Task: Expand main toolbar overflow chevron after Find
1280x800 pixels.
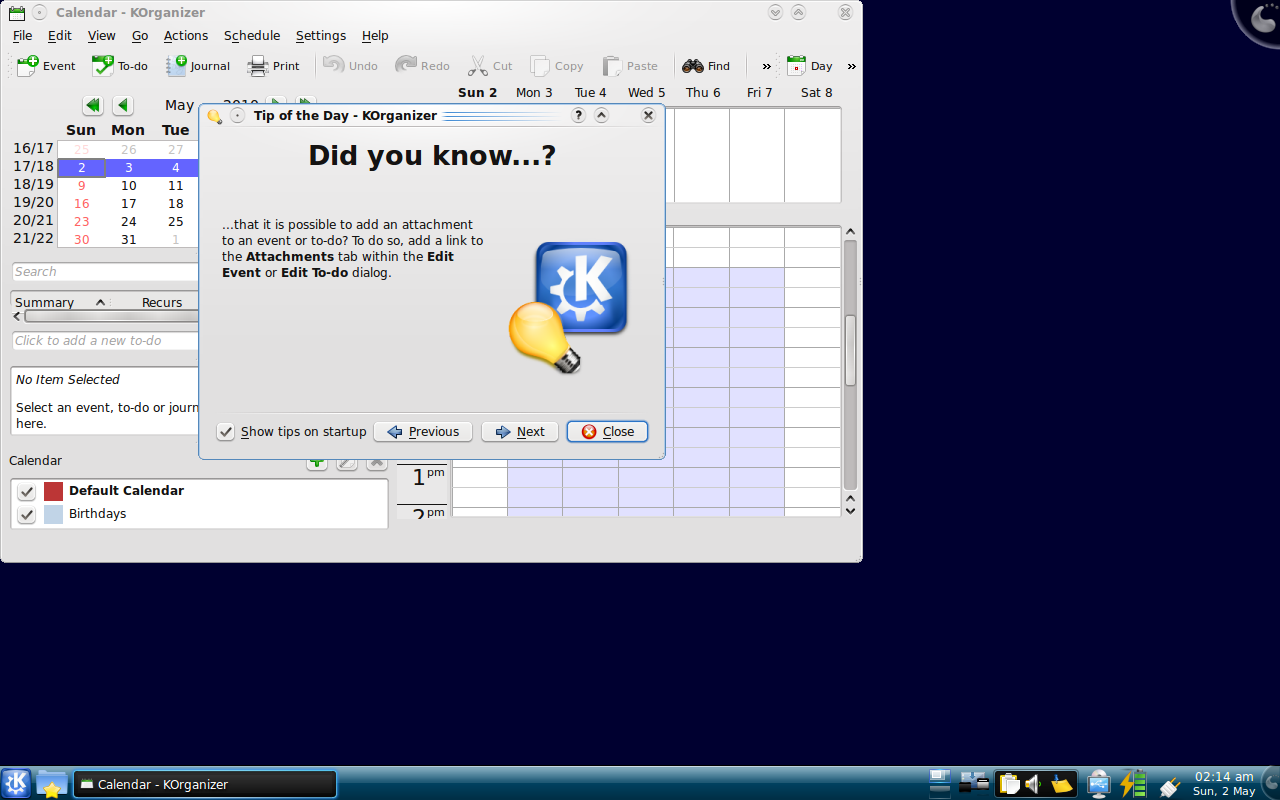Action: click(x=767, y=66)
